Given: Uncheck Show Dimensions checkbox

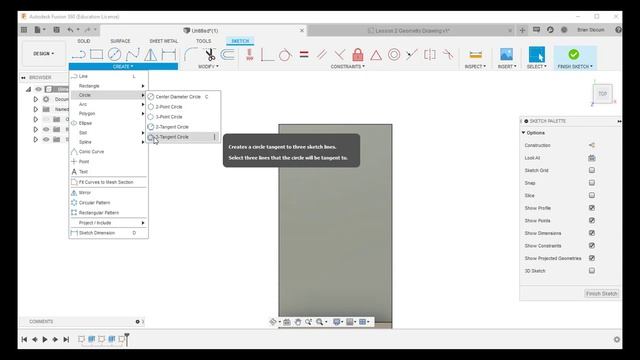Looking at the screenshot, I should 592,233.
